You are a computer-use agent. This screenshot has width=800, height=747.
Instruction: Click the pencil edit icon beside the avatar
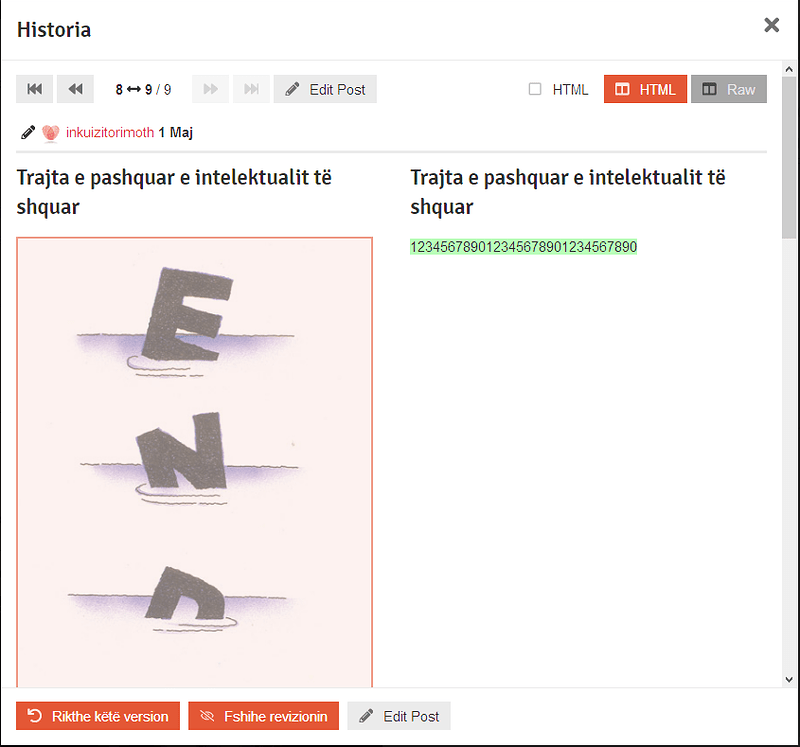27,133
